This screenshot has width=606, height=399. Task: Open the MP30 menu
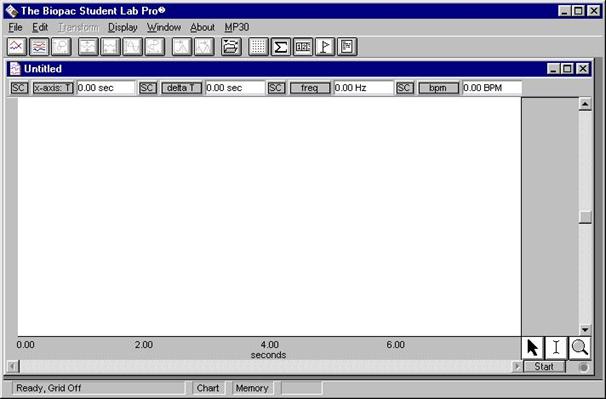pos(237,27)
